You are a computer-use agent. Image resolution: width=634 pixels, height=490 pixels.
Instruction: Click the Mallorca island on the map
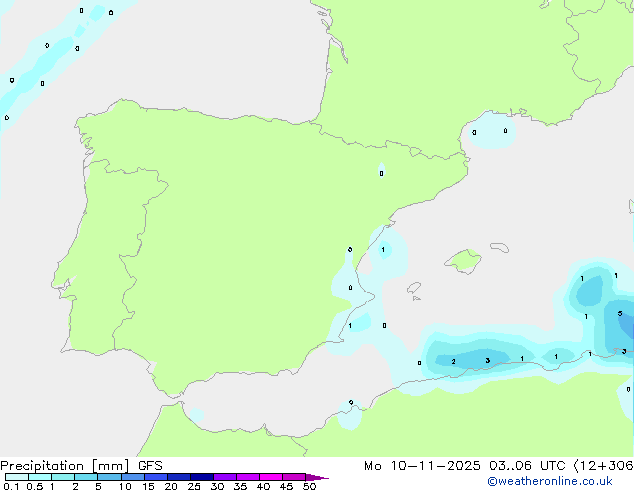coord(464,261)
